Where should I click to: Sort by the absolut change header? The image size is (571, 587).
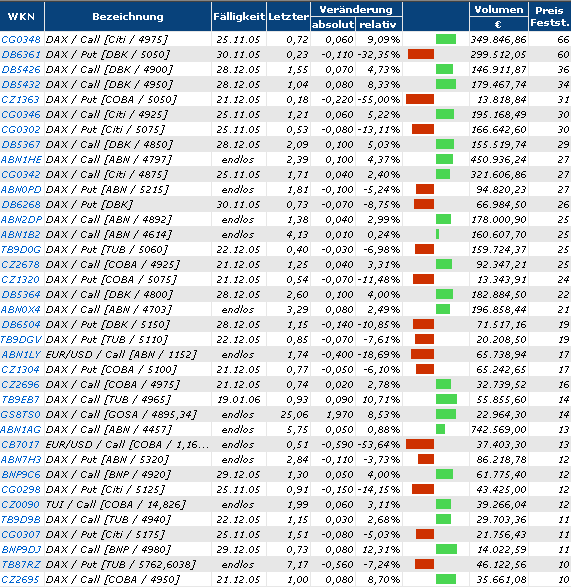click(x=333, y=24)
